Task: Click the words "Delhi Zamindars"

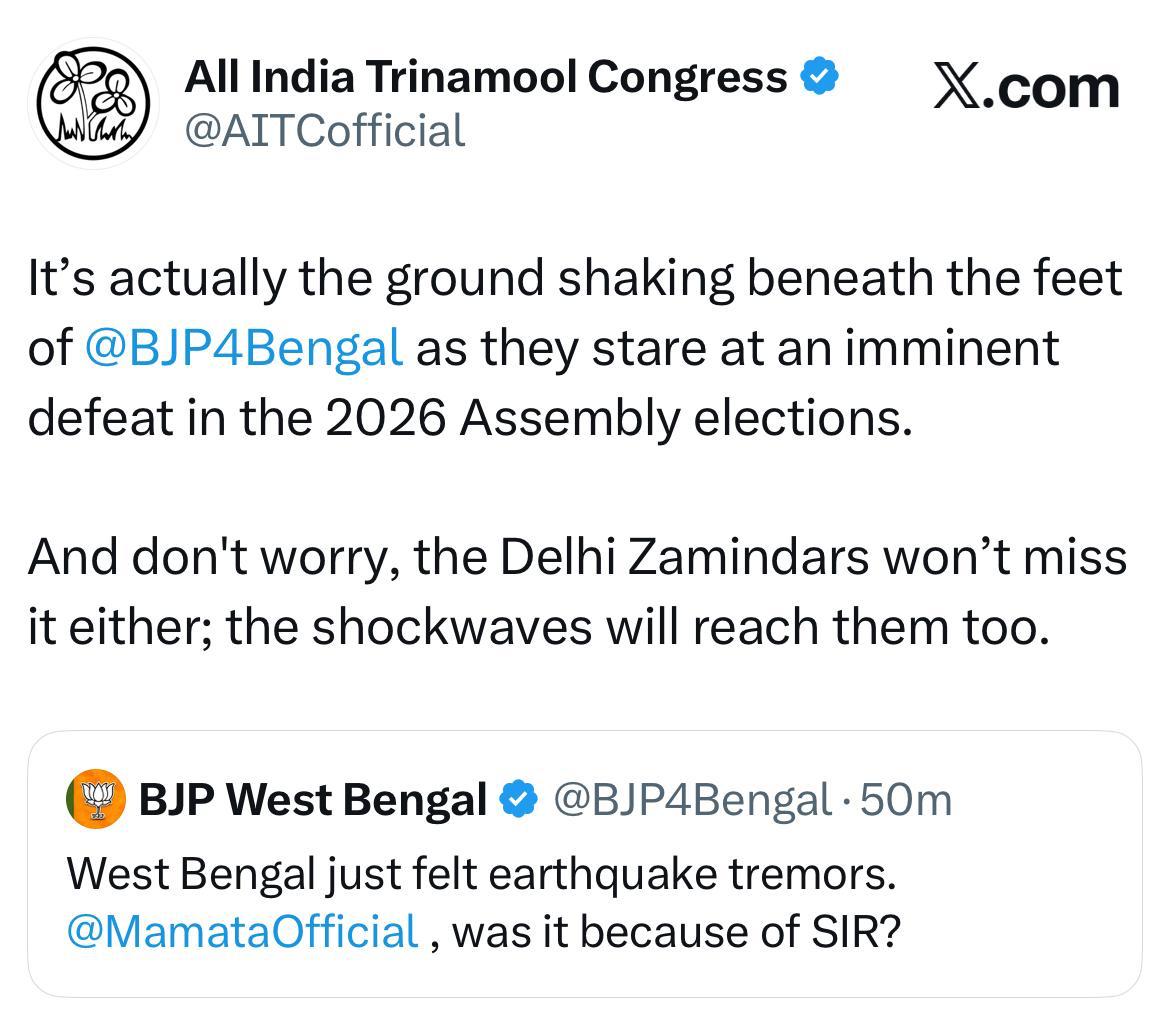Action: tap(684, 557)
